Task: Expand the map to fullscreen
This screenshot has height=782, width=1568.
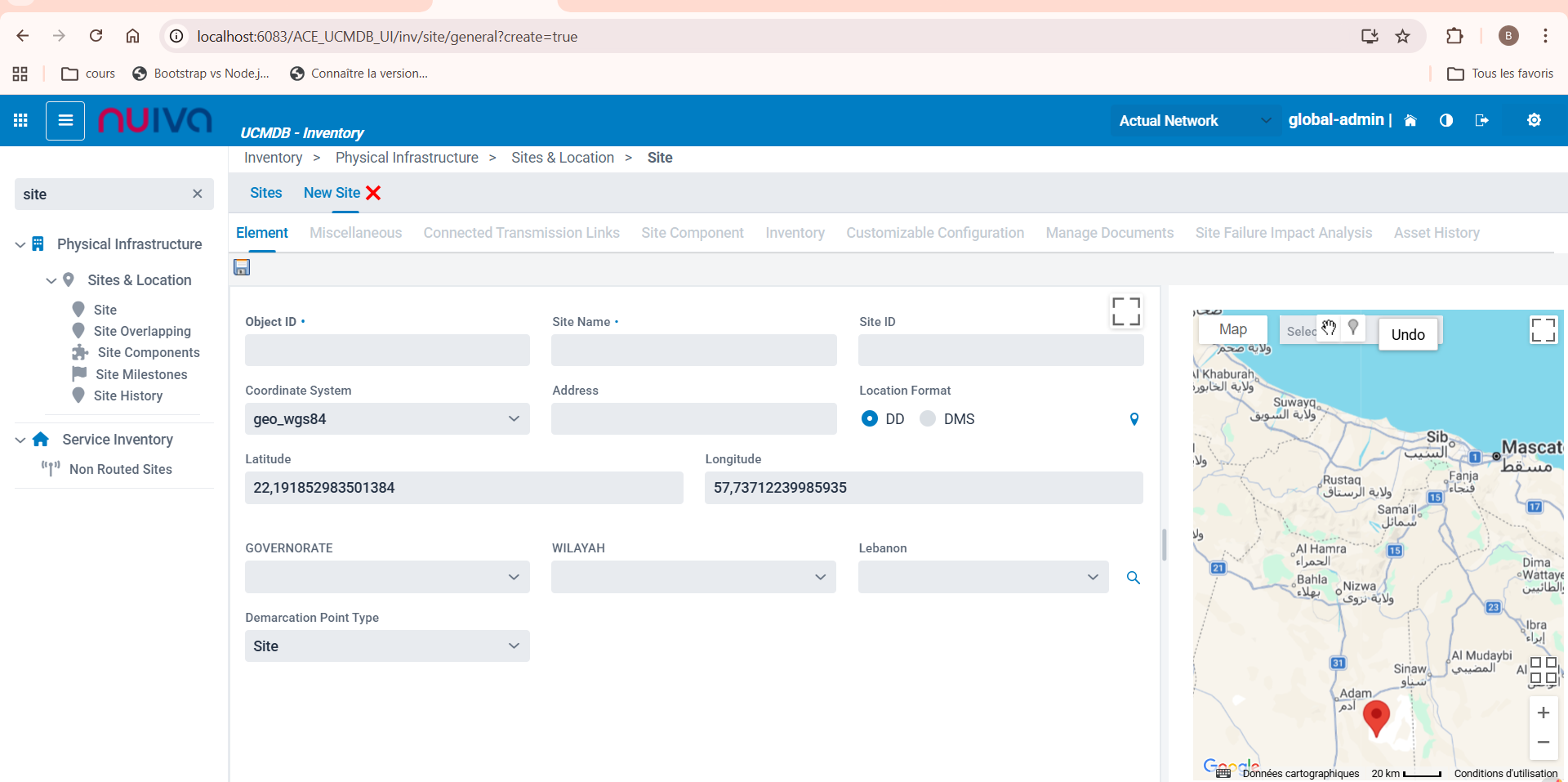Action: tap(1543, 330)
